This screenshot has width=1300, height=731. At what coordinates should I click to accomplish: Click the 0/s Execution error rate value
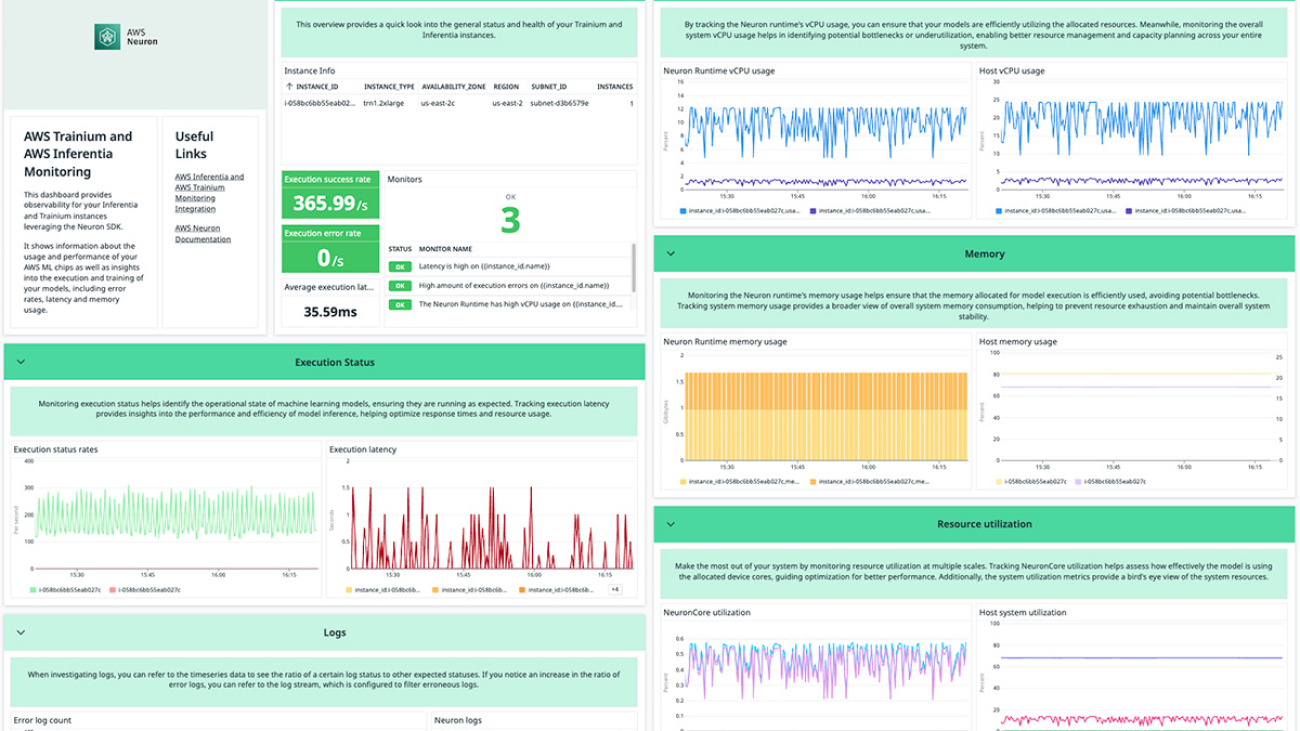tap(331, 258)
